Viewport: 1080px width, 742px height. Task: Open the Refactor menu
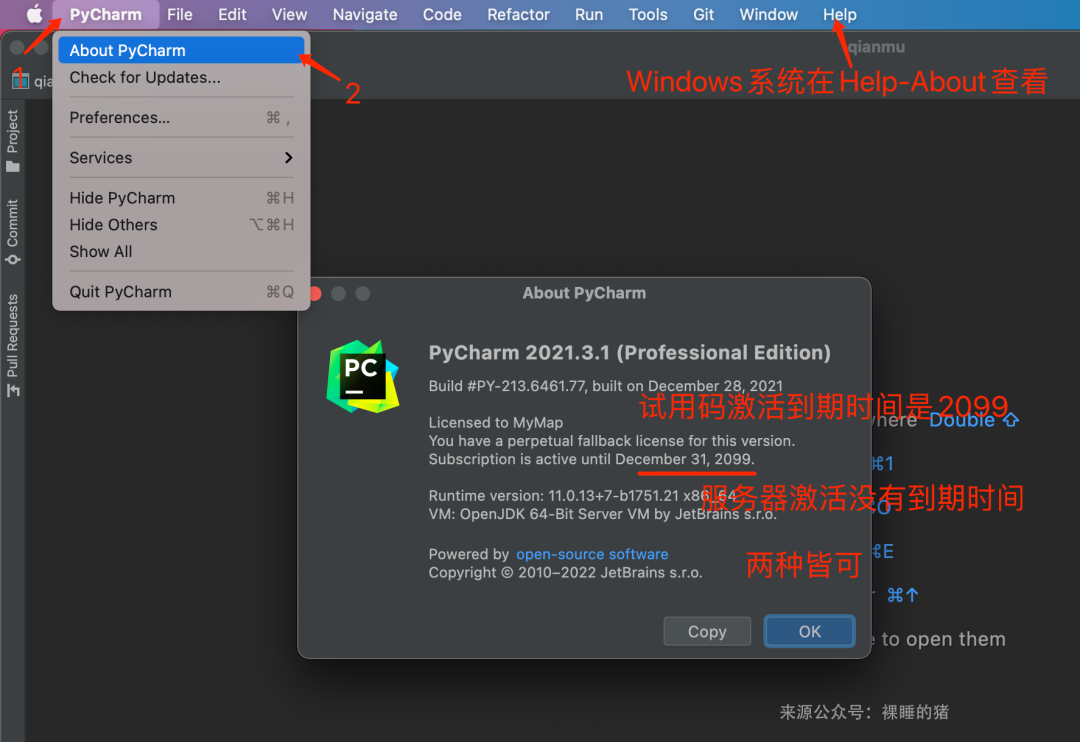(519, 14)
